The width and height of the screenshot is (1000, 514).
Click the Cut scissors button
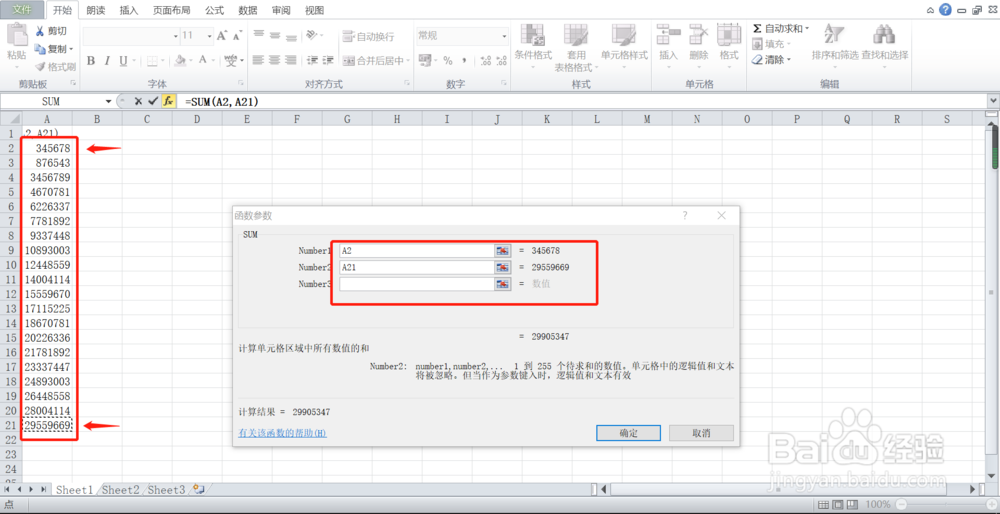point(50,31)
